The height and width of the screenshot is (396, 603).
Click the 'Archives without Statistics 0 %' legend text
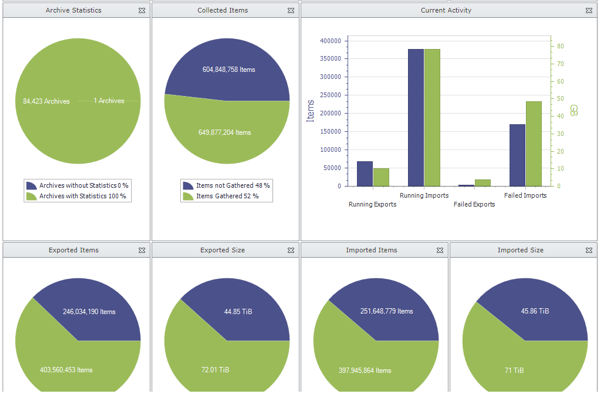point(84,185)
